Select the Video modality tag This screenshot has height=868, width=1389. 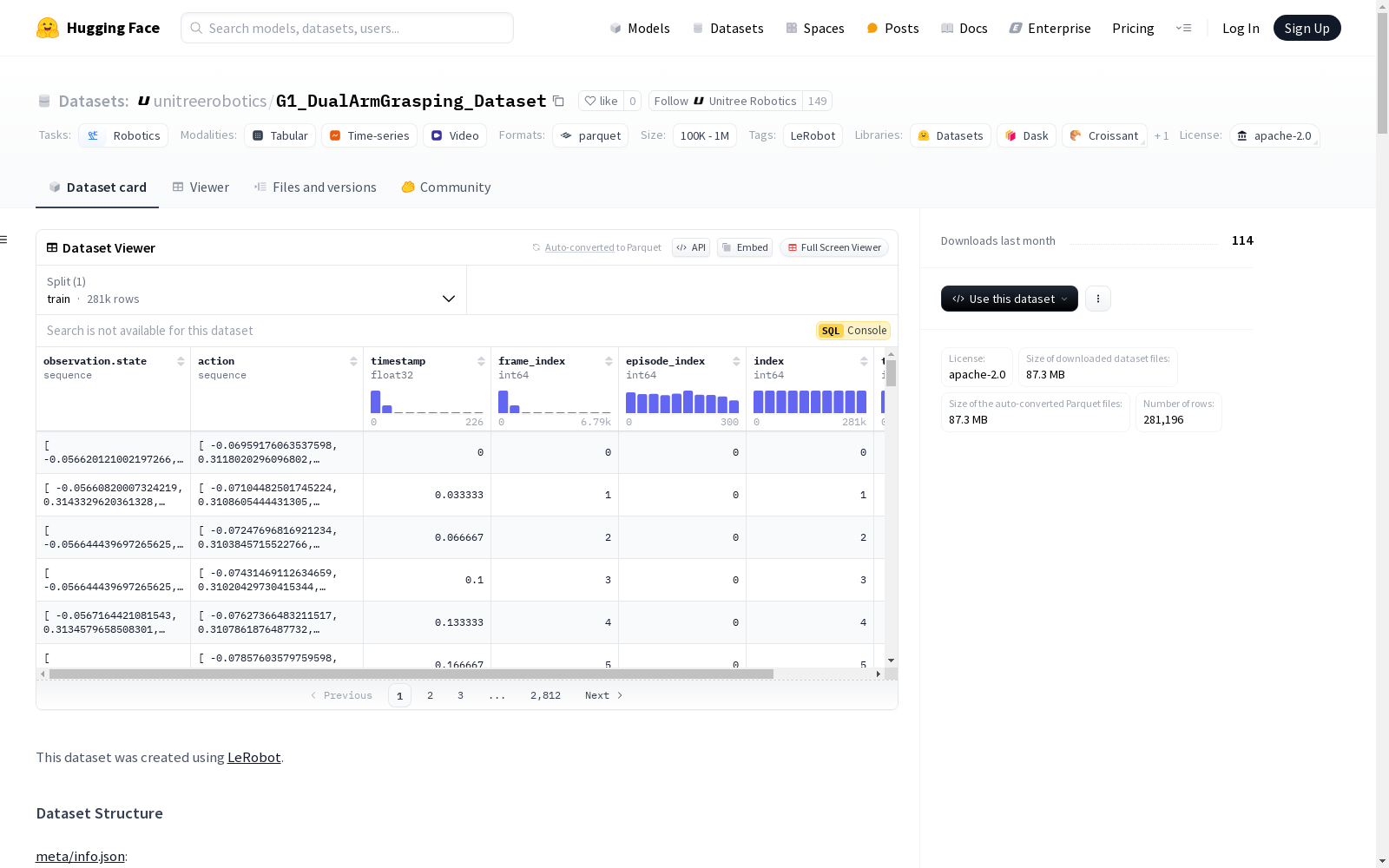pos(455,135)
